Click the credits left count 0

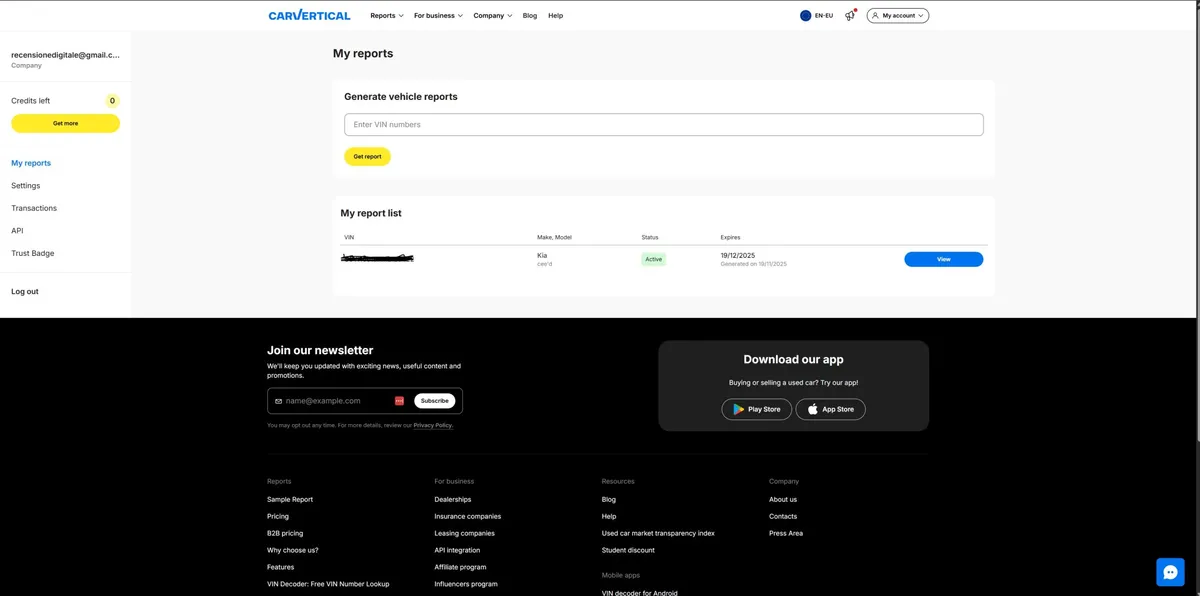(112, 101)
